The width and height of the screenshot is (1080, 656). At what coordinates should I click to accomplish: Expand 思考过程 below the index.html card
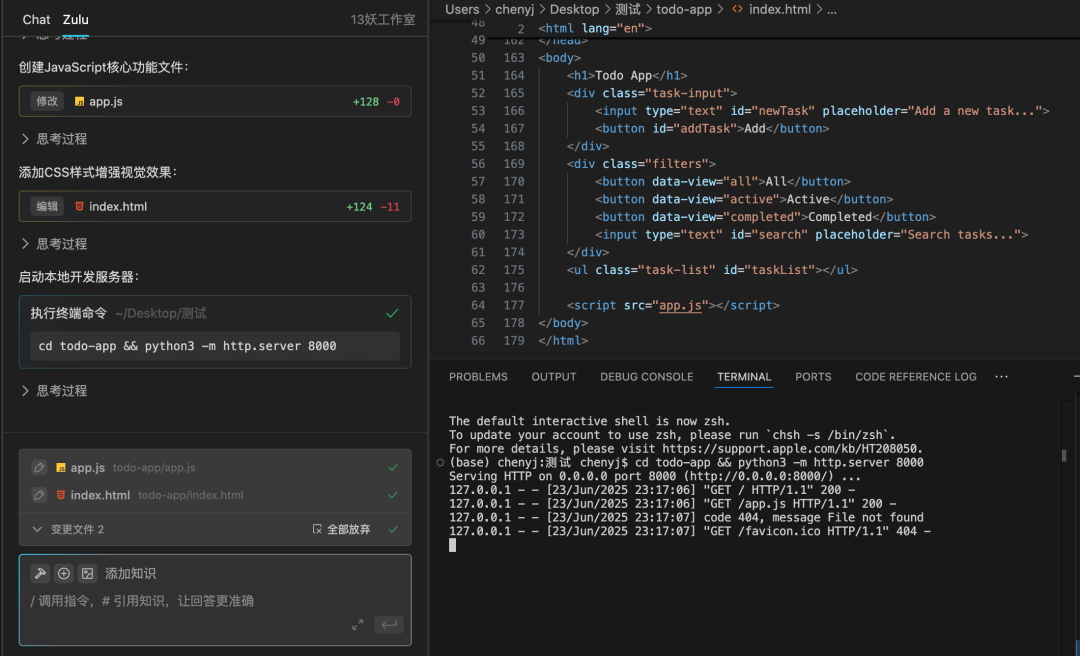pyautogui.click(x=54, y=244)
